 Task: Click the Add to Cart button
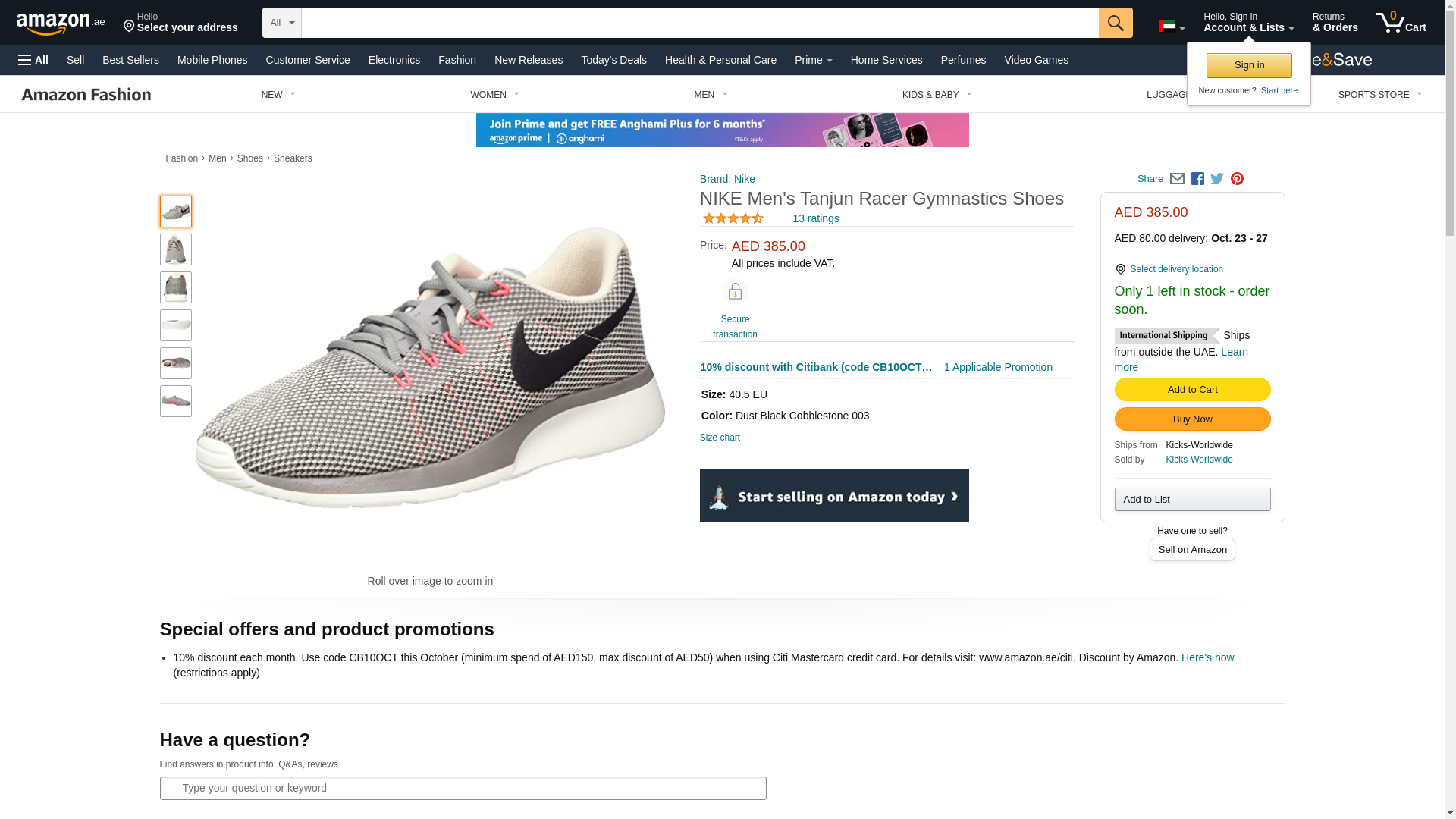tap(1192, 390)
